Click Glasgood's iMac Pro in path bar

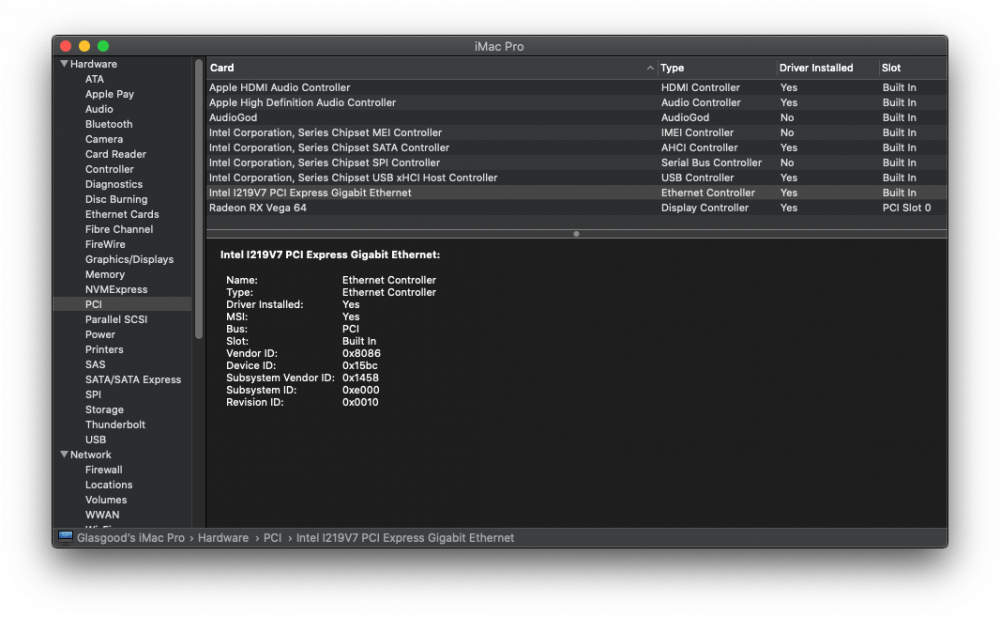pyautogui.click(x=131, y=537)
